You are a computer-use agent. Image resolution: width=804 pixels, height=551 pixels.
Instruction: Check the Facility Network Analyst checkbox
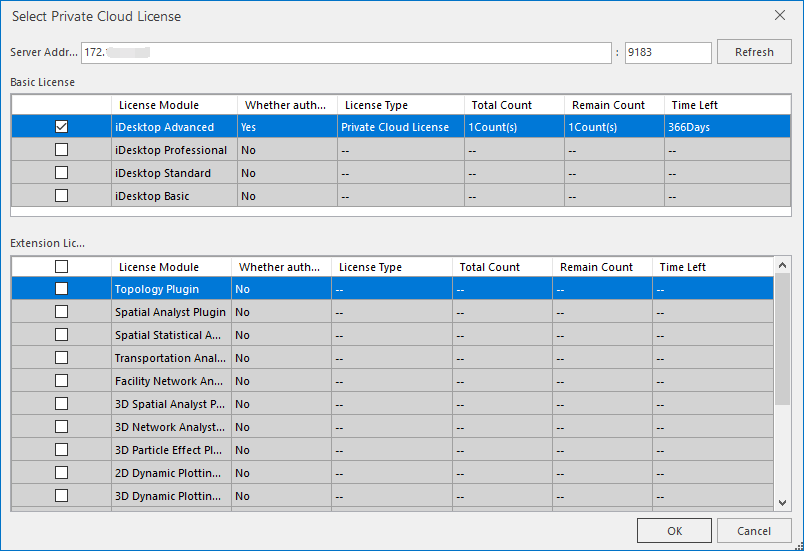coord(62,381)
